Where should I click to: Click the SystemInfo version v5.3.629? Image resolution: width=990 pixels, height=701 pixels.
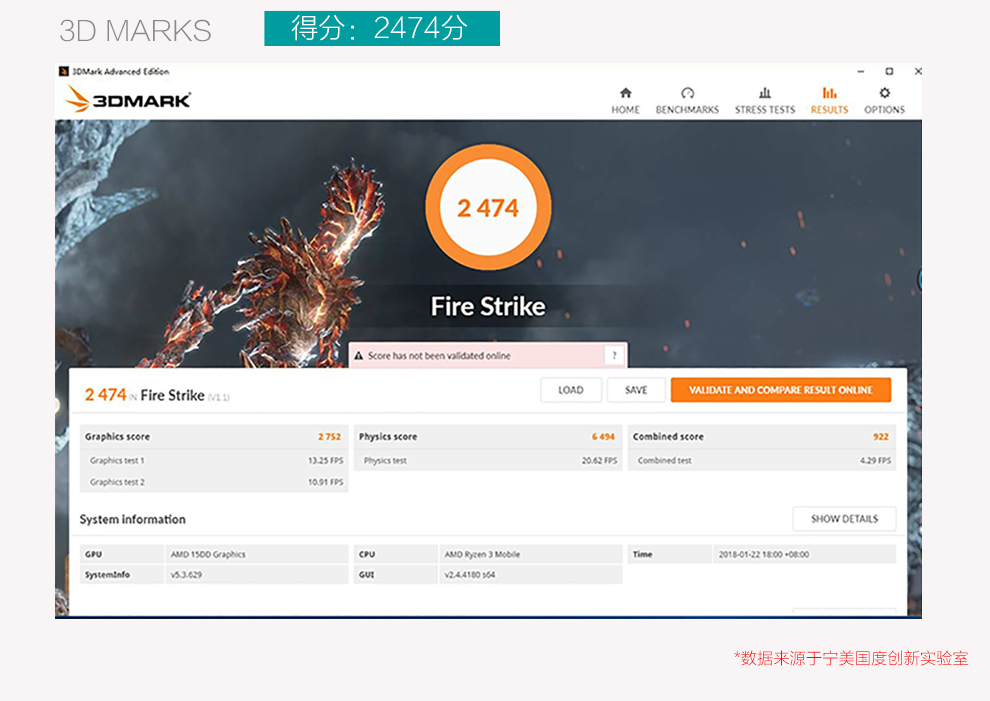pos(186,575)
